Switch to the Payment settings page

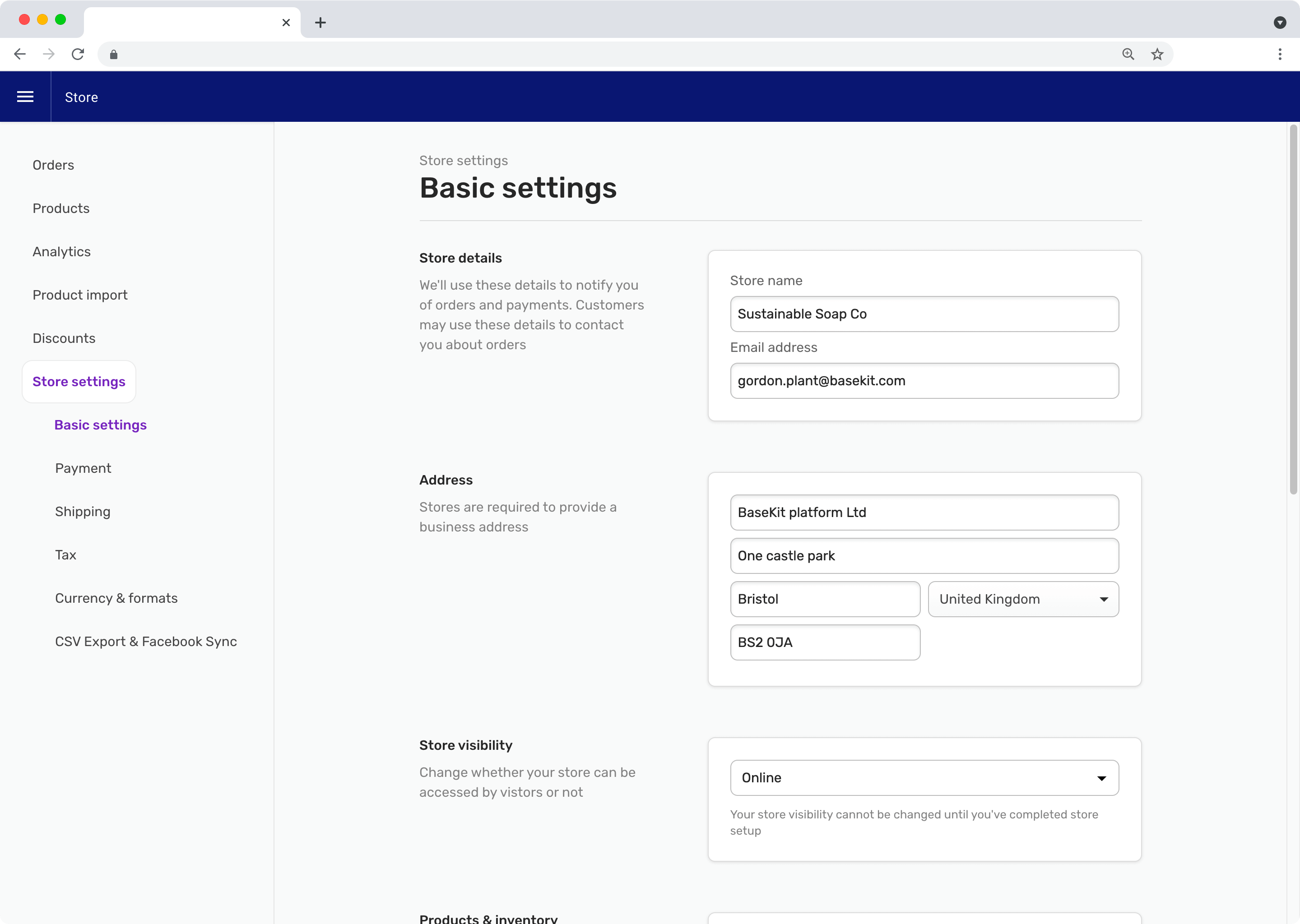(x=83, y=468)
